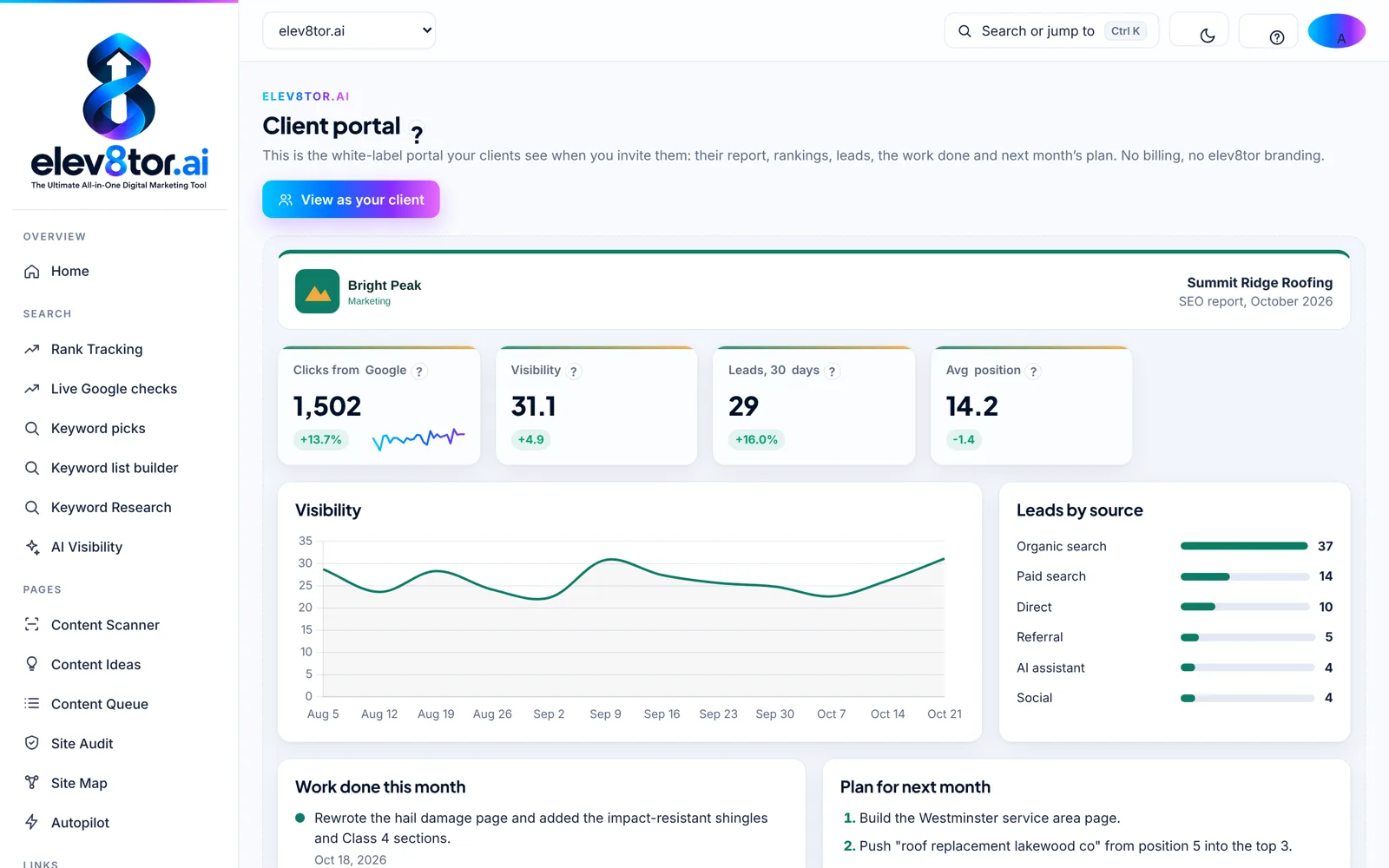Click View as your client button
Viewport: 1389px width, 868px height.
coord(351,200)
